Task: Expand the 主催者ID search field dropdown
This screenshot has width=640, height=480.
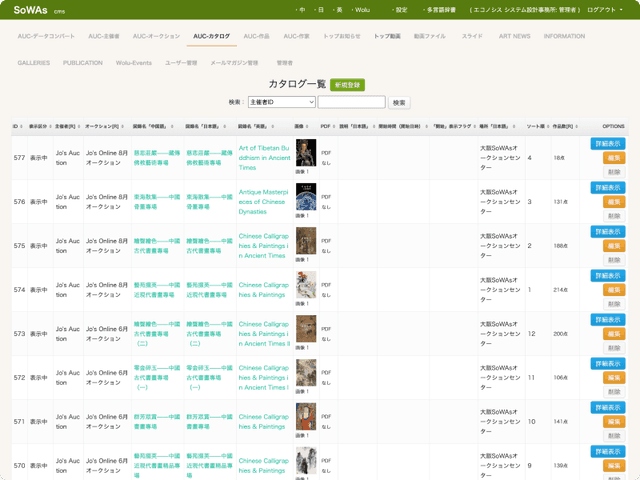Action: coord(281,102)
